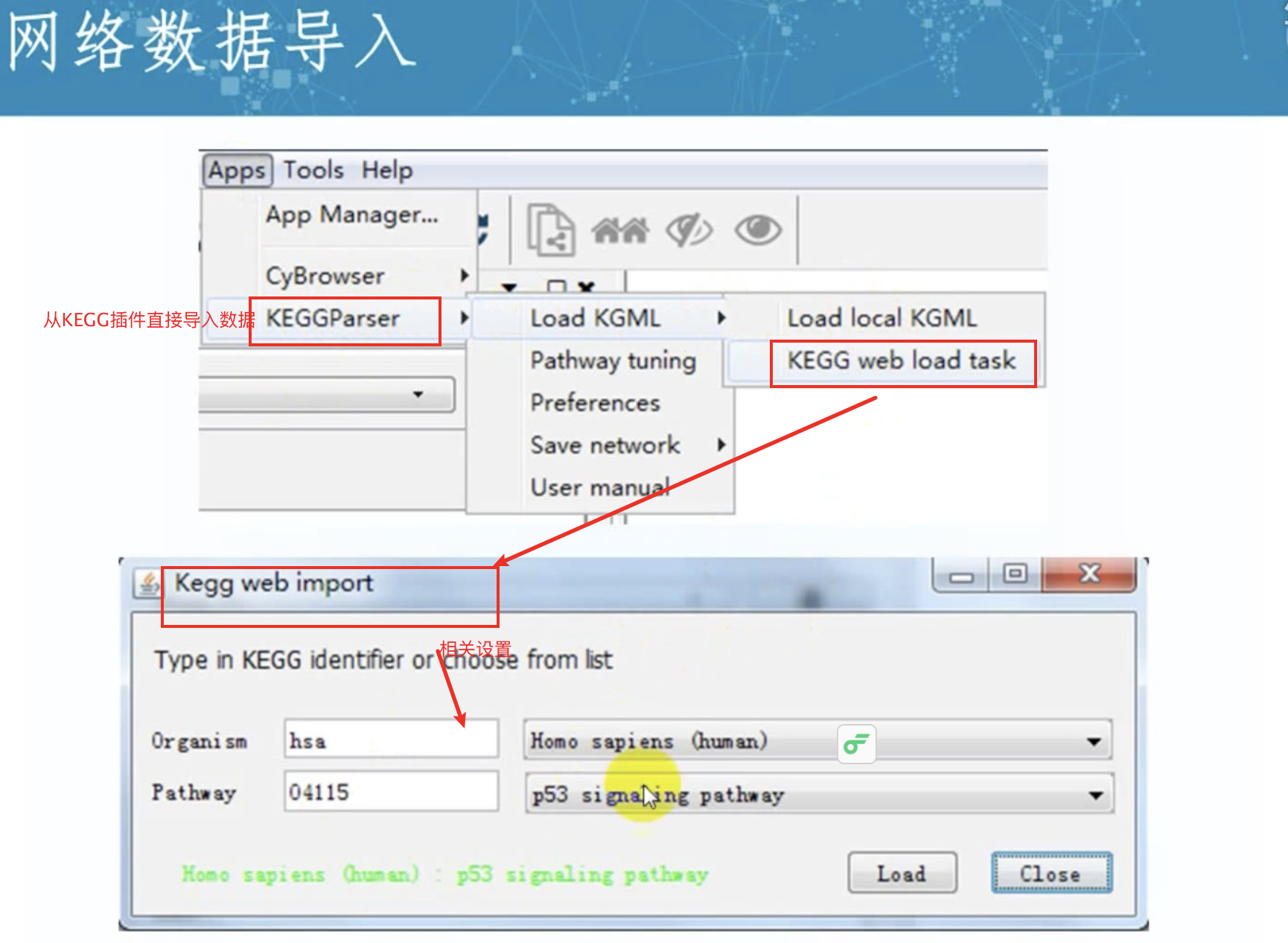This screenshot has width=1288, height=943.
Task: Click the small panel close x icon
Action: click(x=586, y=287)
